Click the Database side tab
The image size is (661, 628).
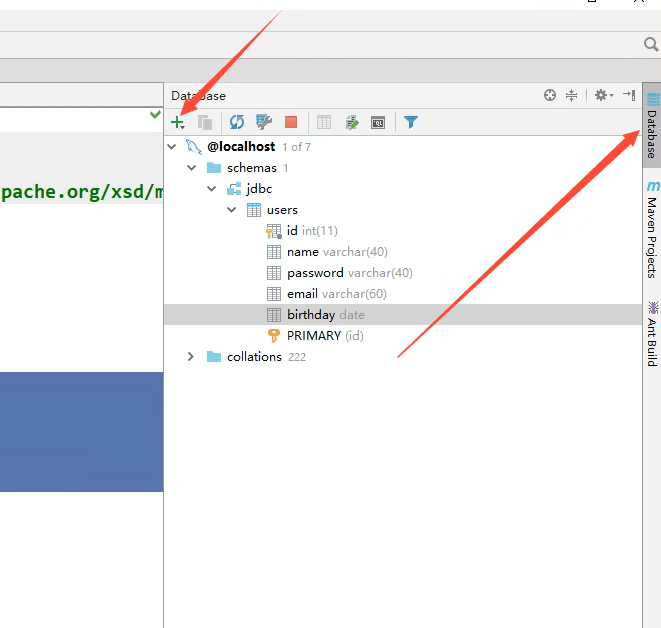[652, 126]
